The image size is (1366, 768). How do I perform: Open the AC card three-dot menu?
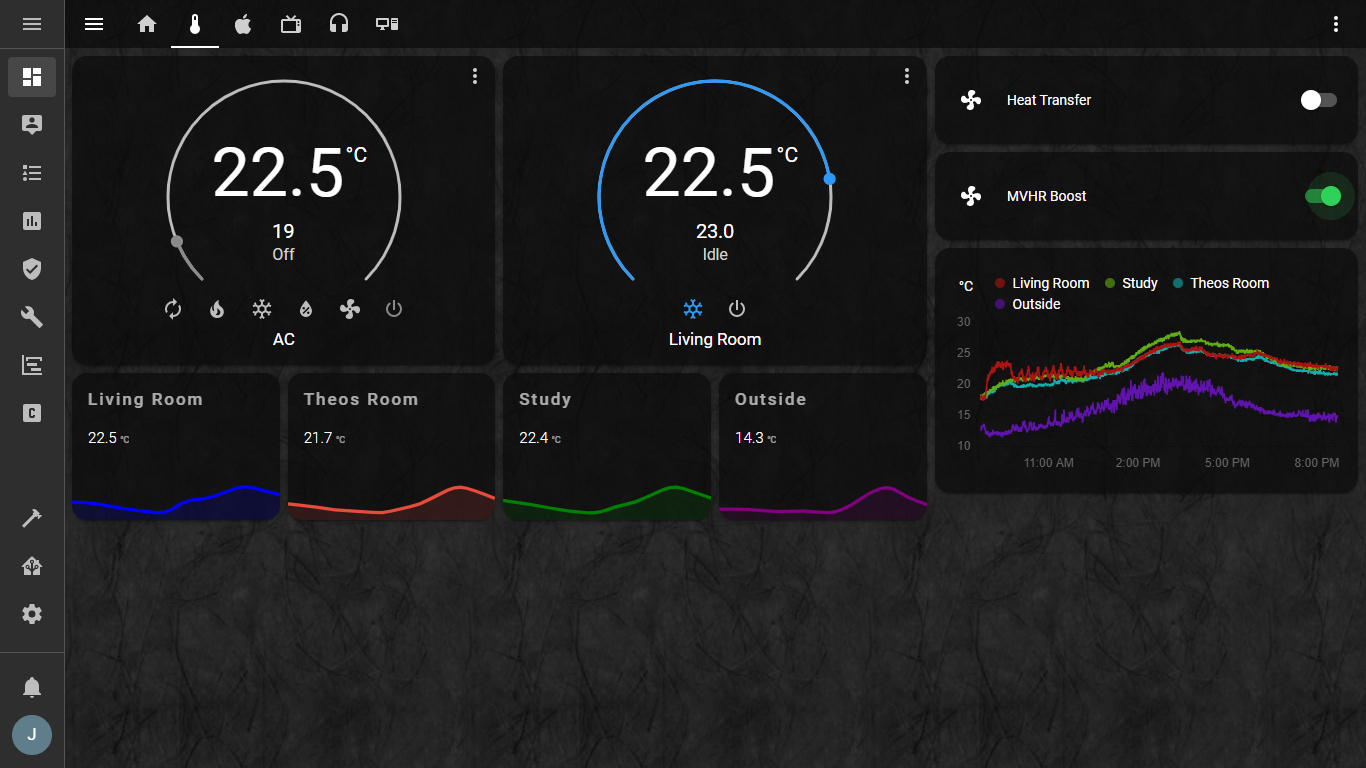point(474,75)
